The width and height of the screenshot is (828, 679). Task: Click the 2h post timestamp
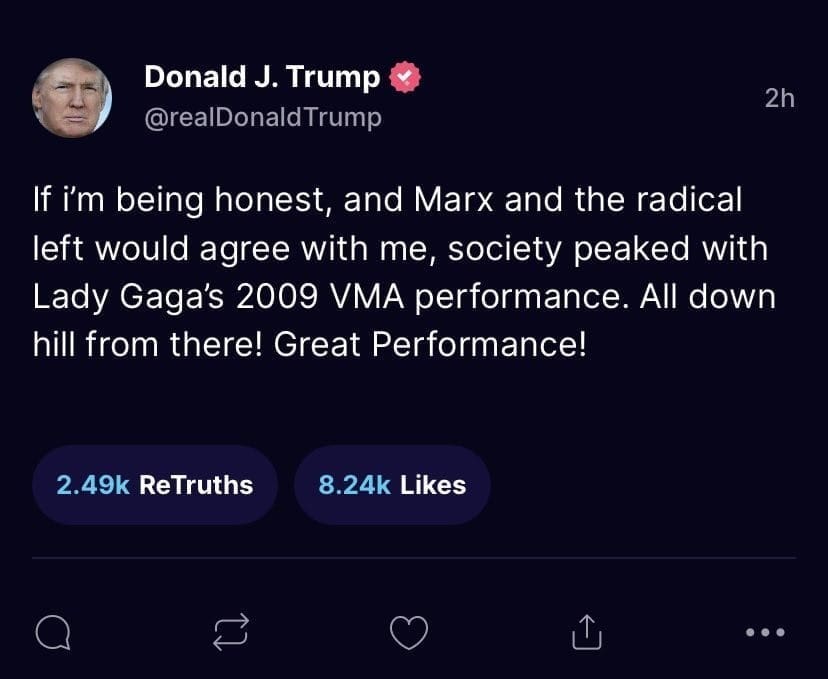[779, 98]
